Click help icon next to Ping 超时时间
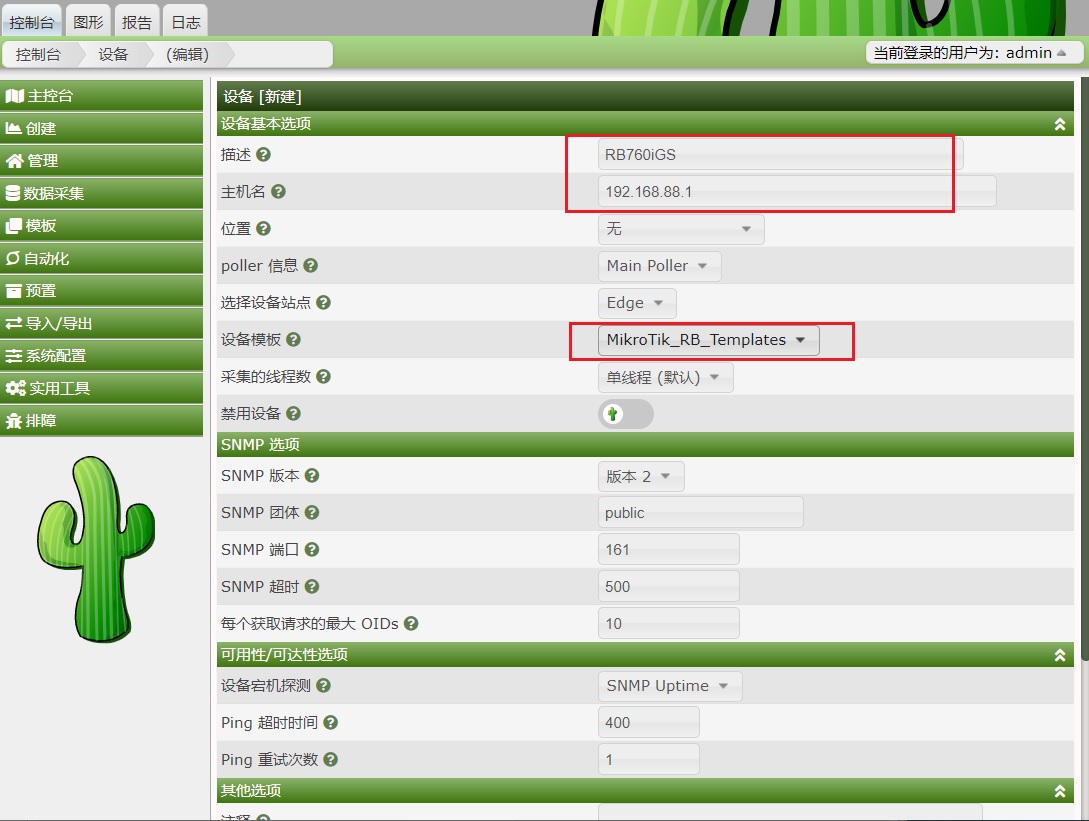 [330, 723]
